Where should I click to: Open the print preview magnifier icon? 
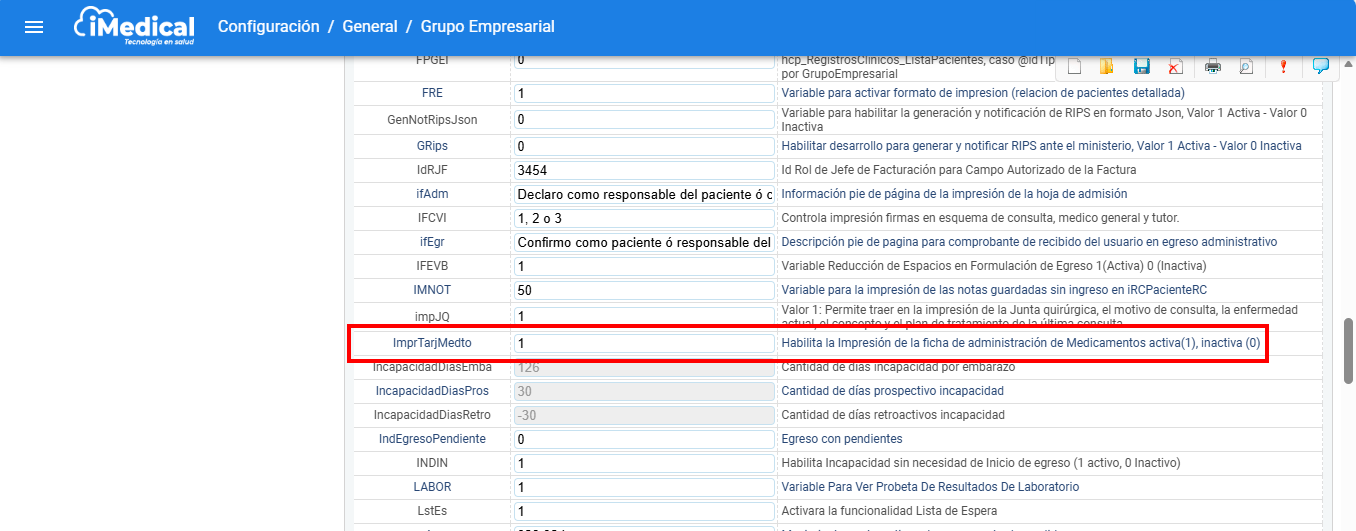[x=1246, y=67]
